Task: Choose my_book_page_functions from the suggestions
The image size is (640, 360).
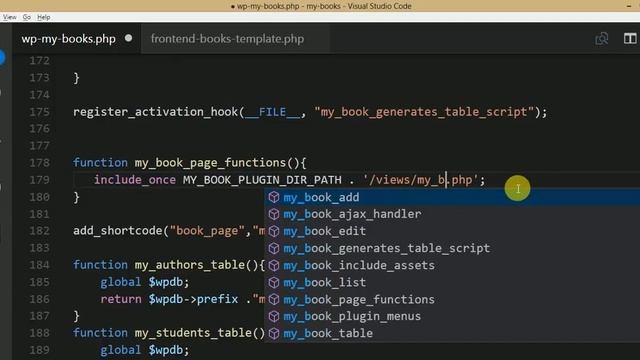Action: tap(452, 299)
